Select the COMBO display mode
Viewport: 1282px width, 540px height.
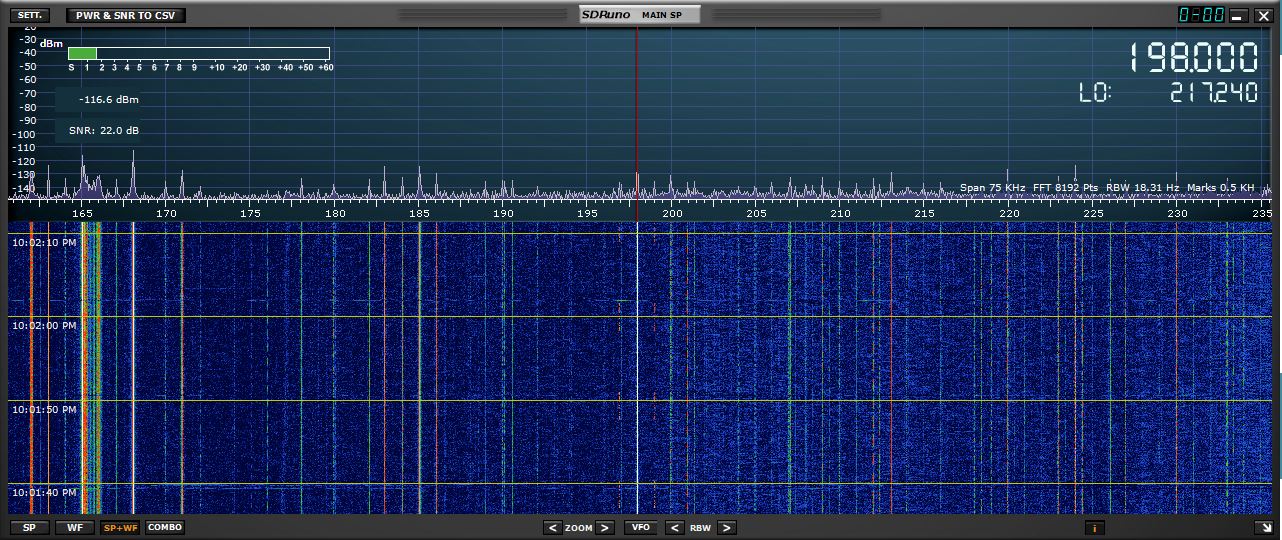tap(165, 527)
